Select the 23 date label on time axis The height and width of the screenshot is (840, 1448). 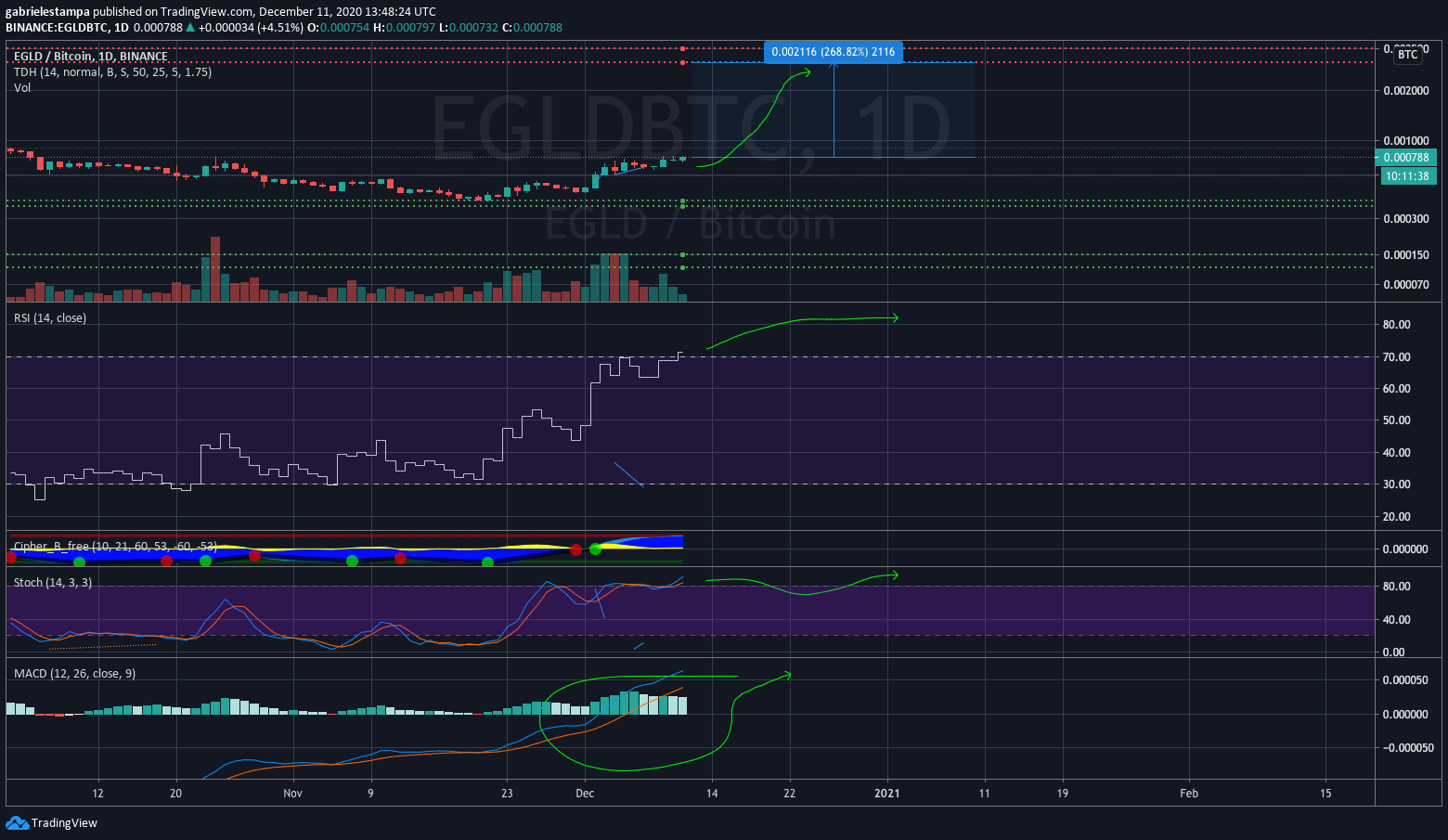coord(507,794)
